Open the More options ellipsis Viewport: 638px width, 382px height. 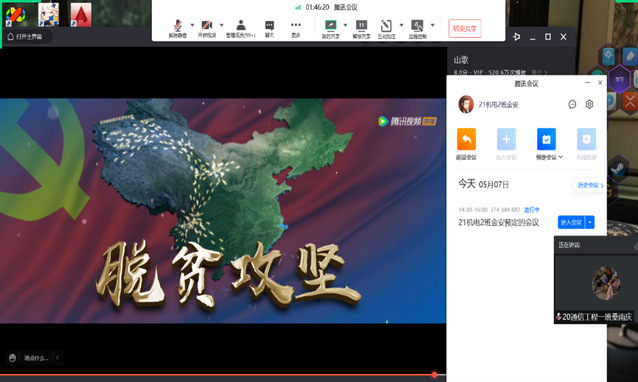click(296, 28)
